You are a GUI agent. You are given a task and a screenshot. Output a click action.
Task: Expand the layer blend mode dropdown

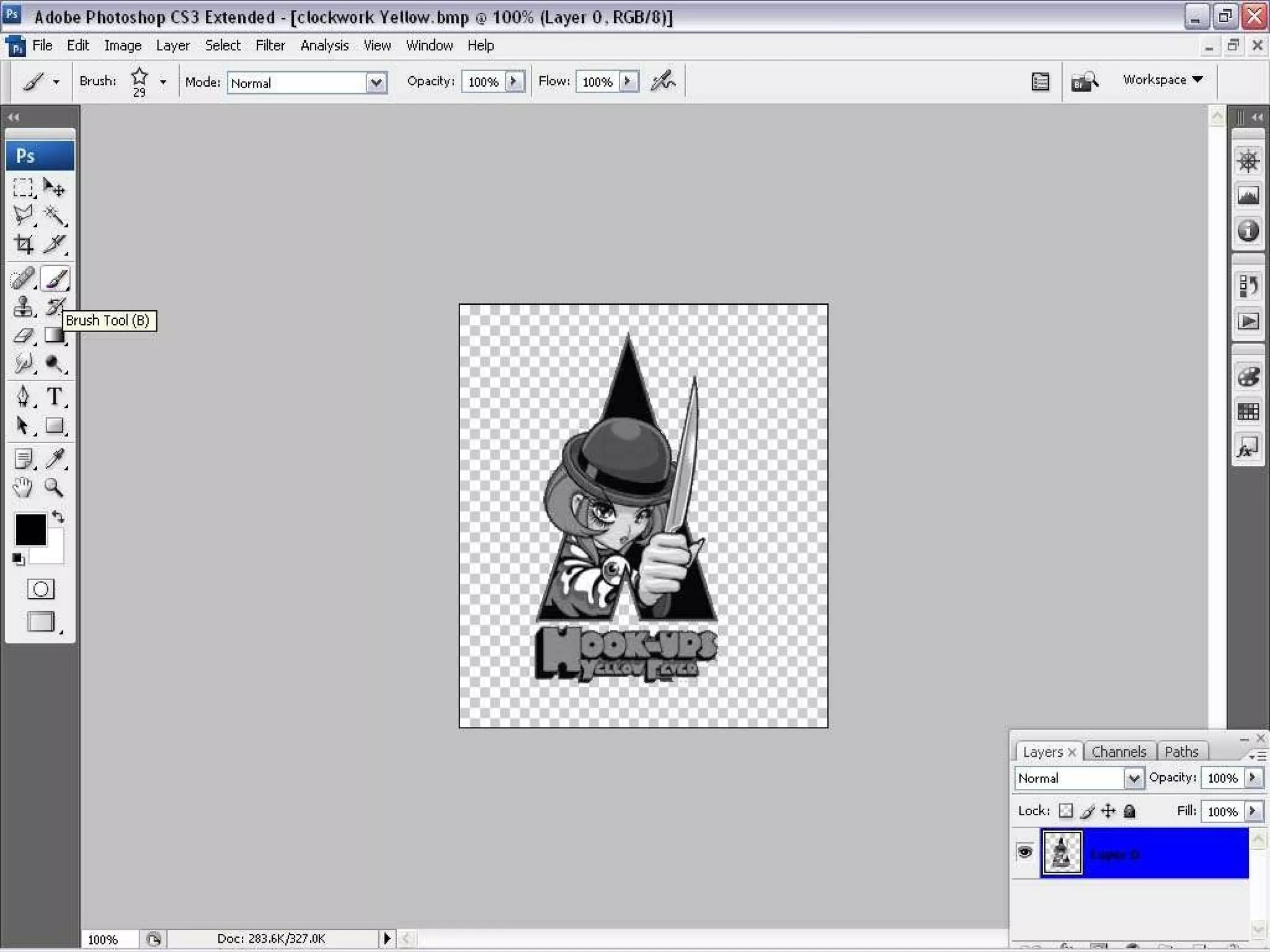point(1133,778)
